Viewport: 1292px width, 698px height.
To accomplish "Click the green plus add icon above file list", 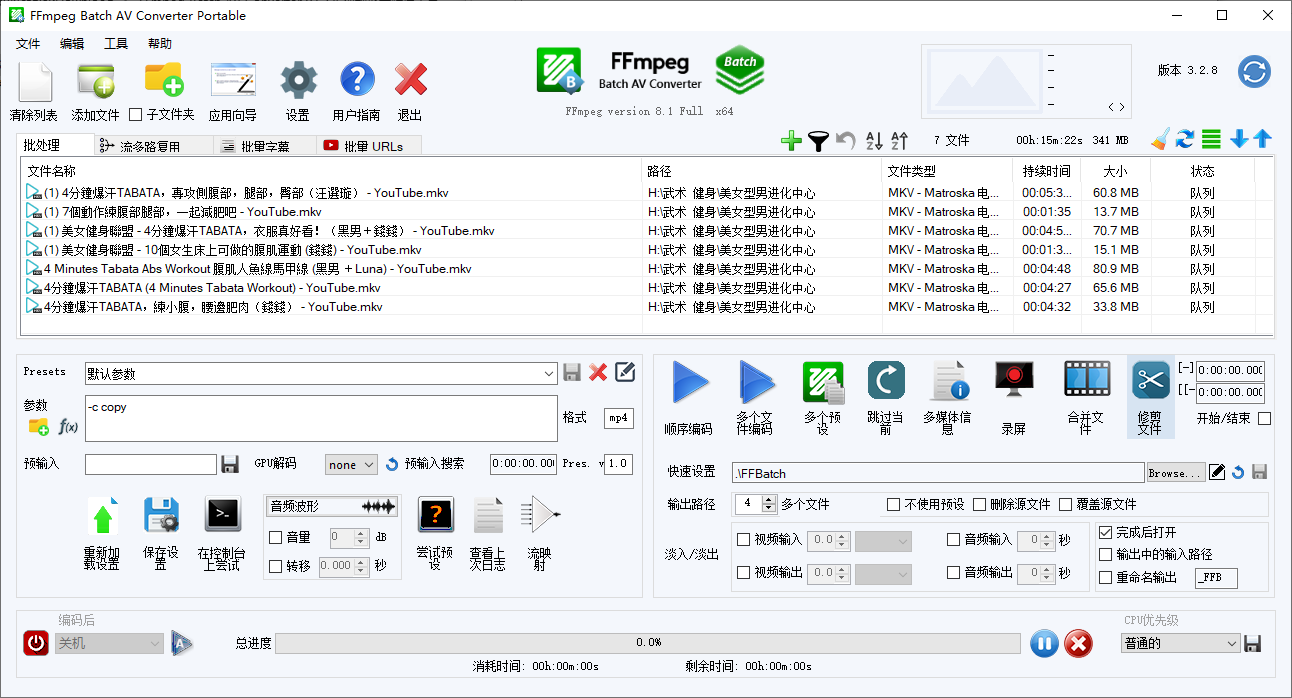I will click(791, 141).
